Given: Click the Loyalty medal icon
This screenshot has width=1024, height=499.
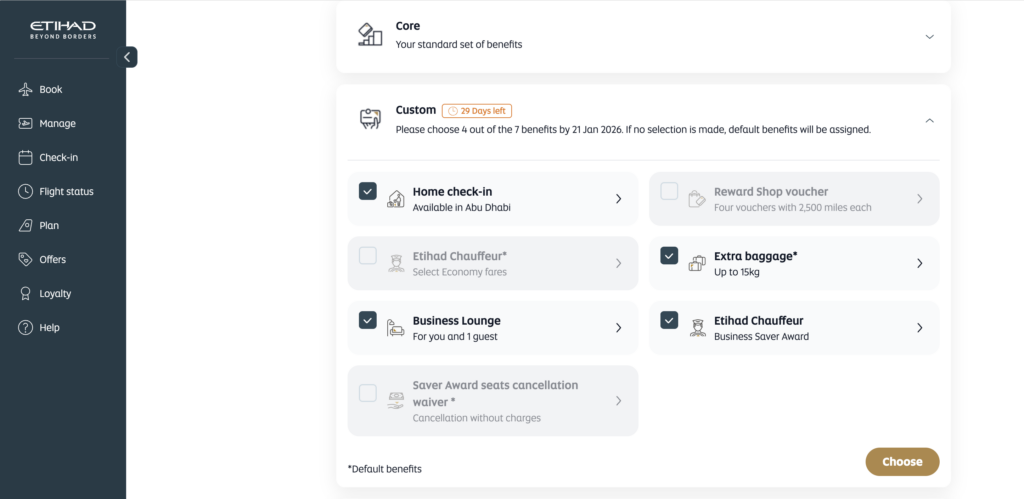Looking at the screenshot, I should [26, 294].
